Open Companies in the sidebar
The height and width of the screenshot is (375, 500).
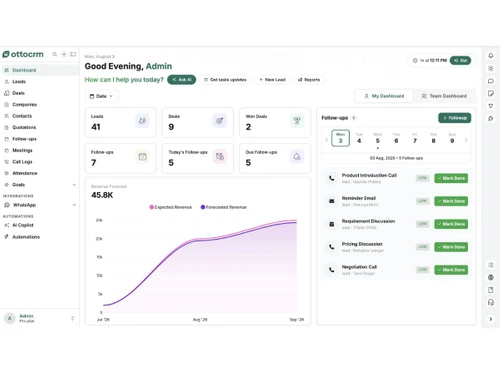tap(40, 105)
